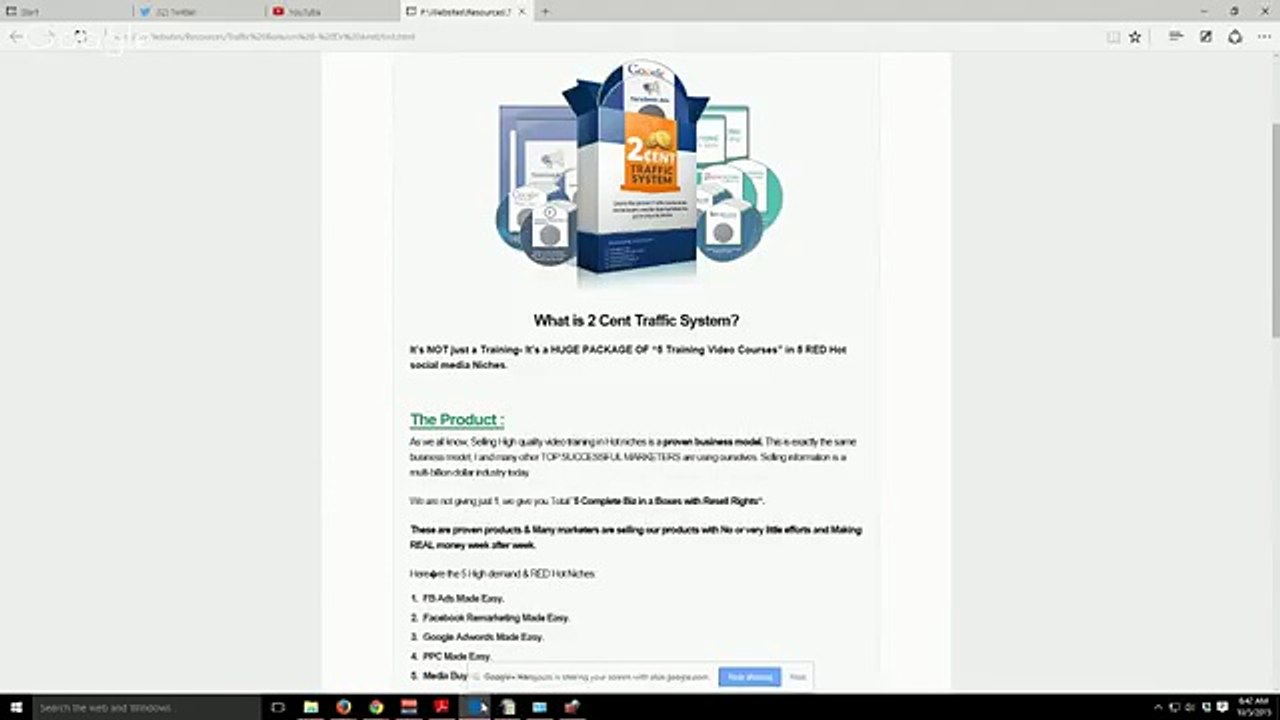Viewport: 1280px width, 720px height.
Task: Open a new browser tab
Action: pos(545,12)
